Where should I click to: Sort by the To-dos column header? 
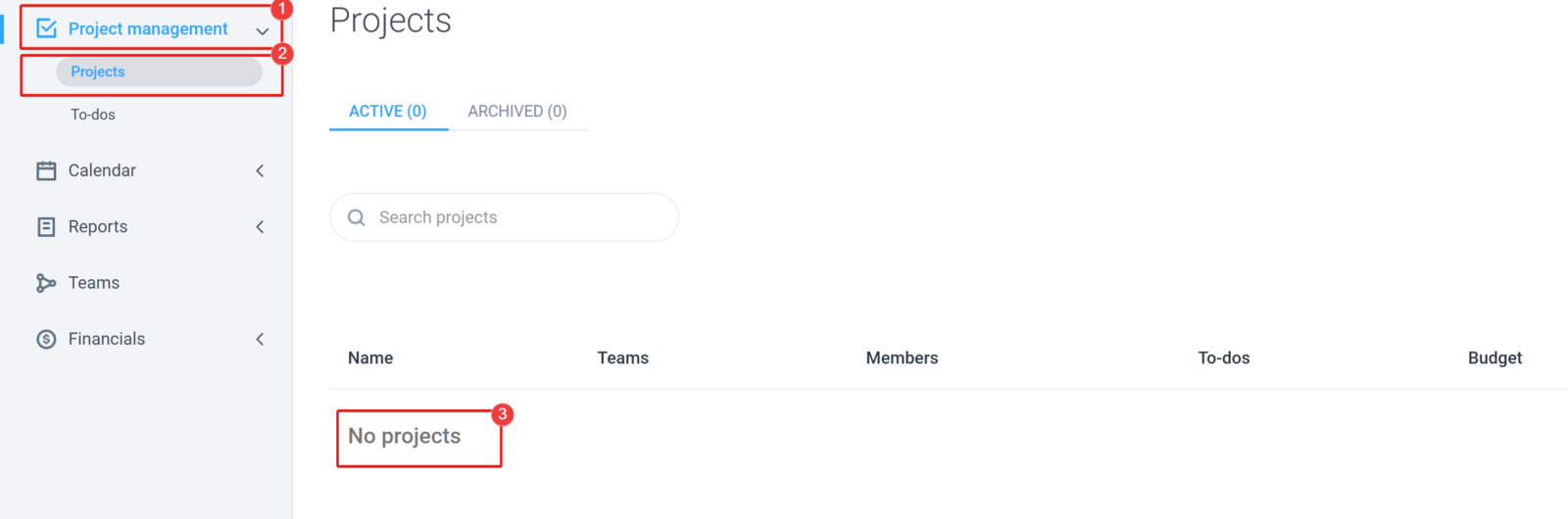point(1223,358)
